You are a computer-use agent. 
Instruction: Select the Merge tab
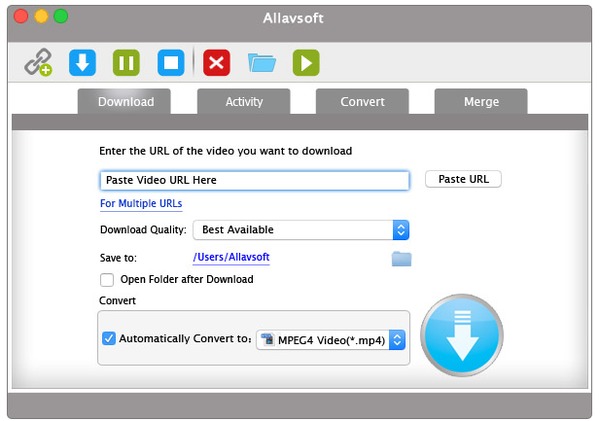[481, 101]
